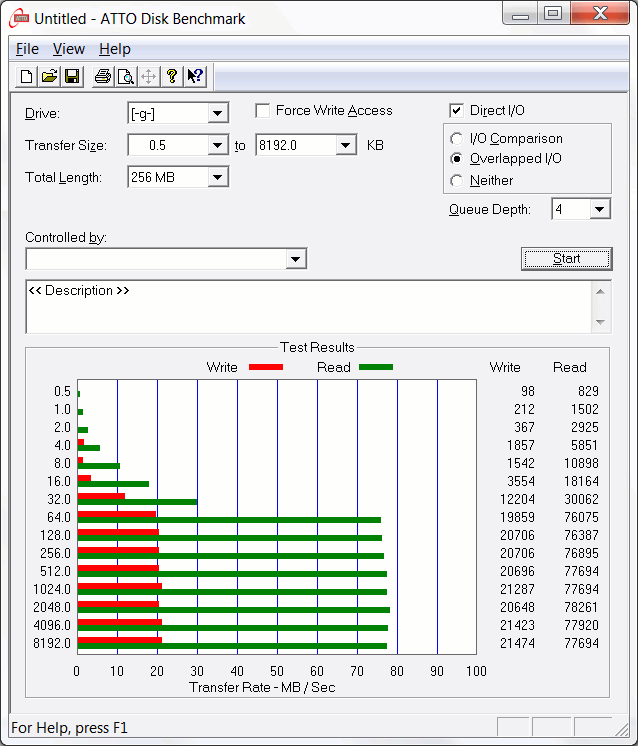Image resolution: width=638 pixels, height=746 pixels.
Task: Click the window resize grip corner
Action: (622, 729)
